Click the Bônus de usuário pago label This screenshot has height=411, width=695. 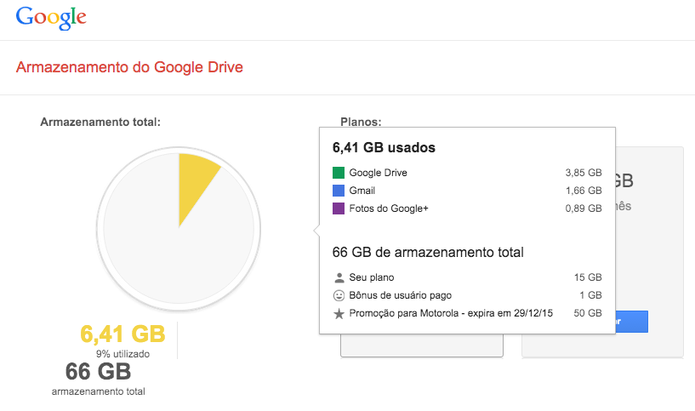pos(400,295)
